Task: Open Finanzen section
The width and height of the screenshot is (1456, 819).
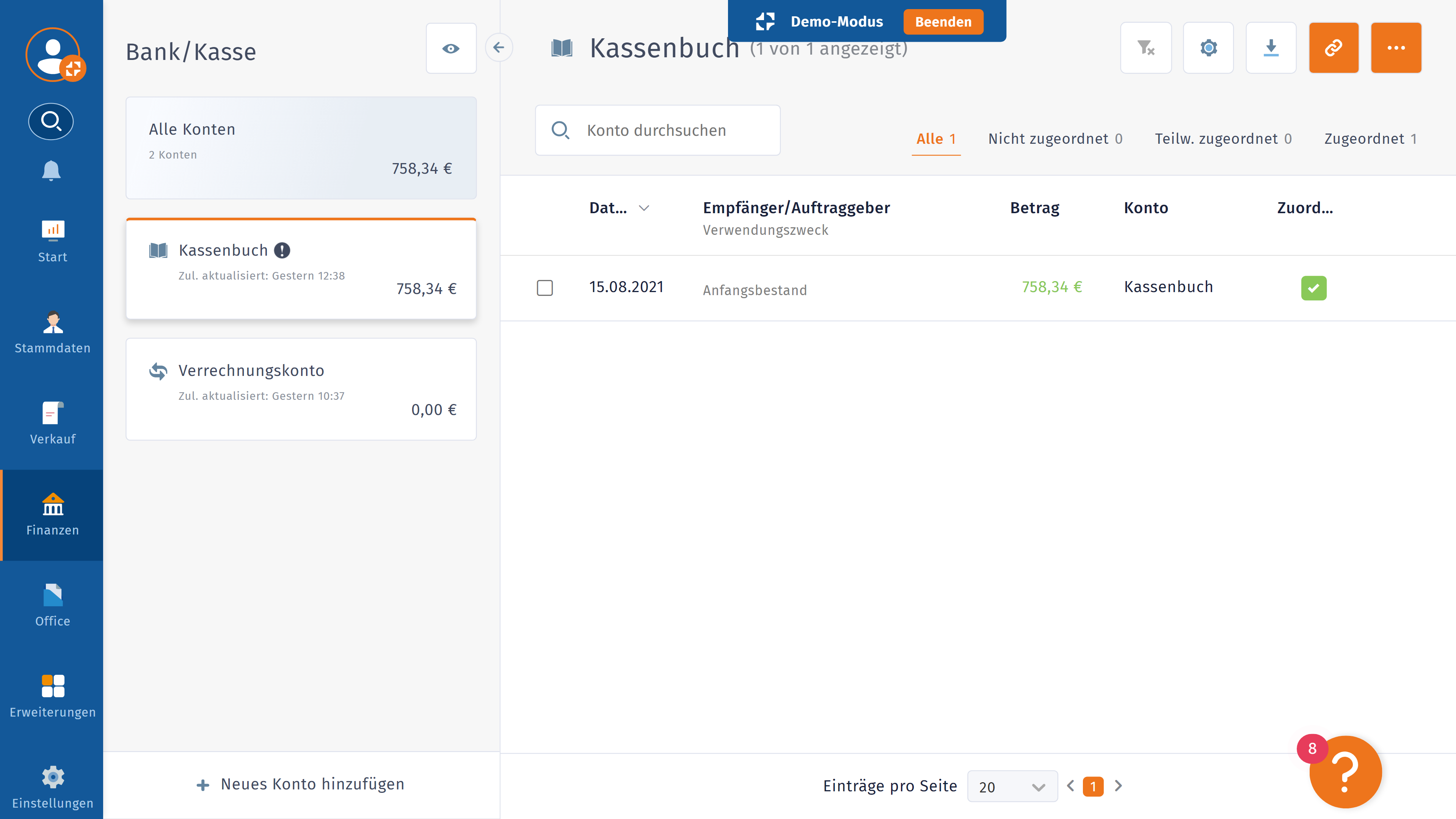Action: coord(52,515)
